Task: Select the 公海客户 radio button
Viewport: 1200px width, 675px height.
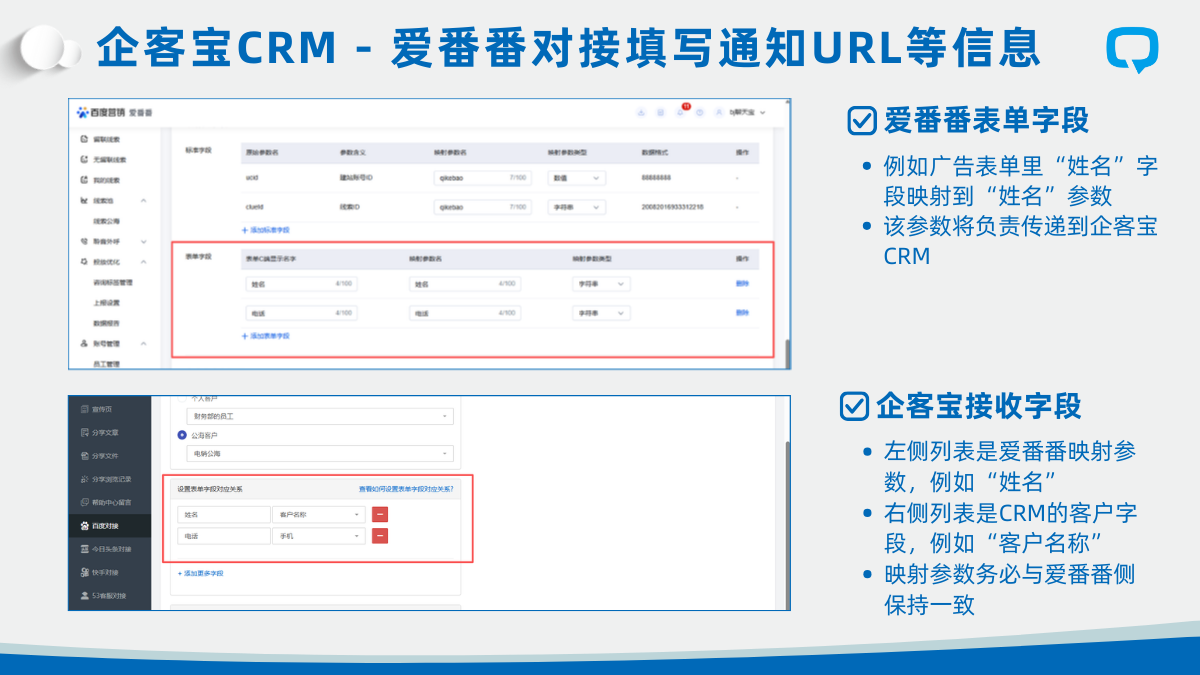Action: 182,435
